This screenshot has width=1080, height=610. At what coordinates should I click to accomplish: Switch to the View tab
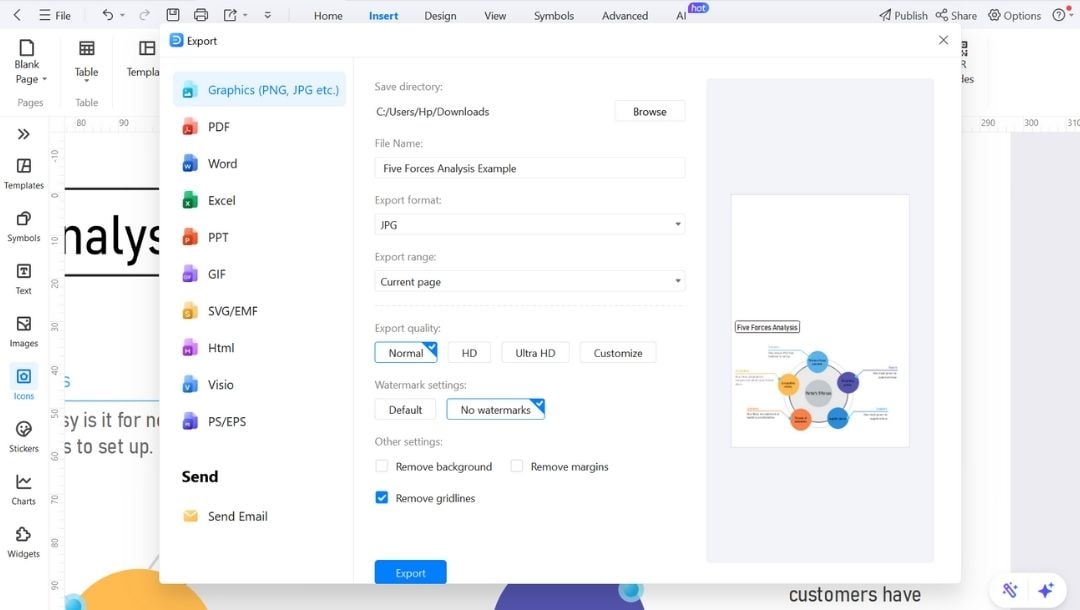[x=495, y=15]
